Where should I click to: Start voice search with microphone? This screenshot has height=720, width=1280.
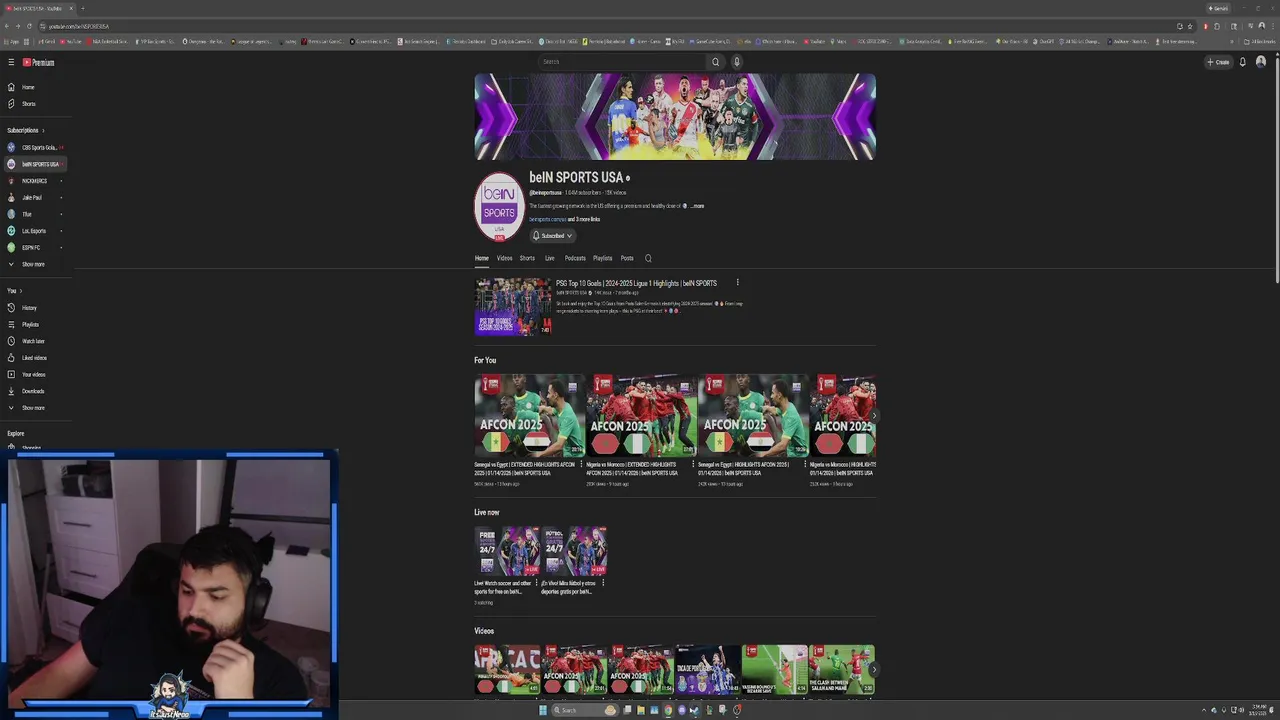coord(736,62)
